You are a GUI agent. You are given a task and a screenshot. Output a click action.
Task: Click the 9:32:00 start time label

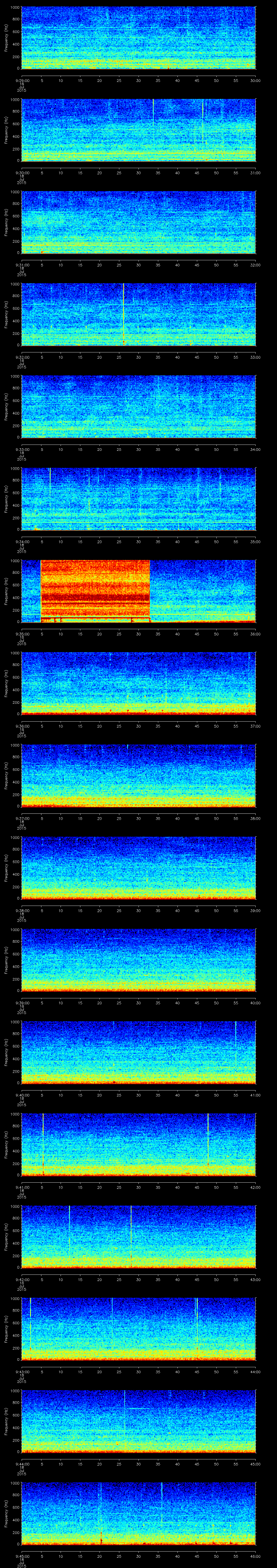click(x=22, y=357)
